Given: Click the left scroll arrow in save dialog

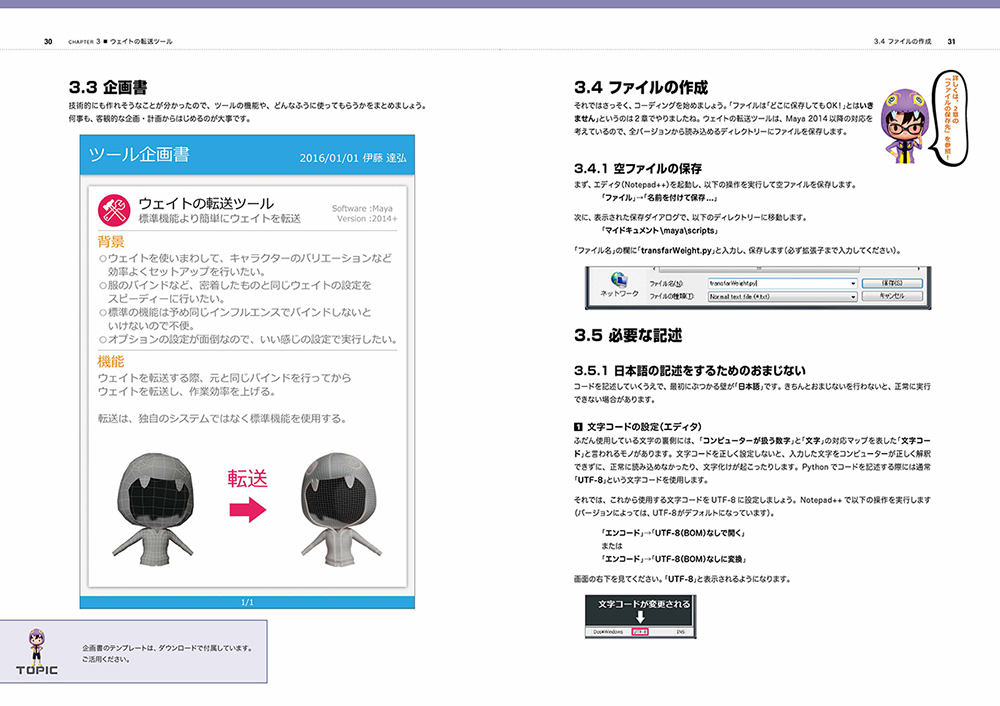Looking at the screenshot, I should point(653,270).
